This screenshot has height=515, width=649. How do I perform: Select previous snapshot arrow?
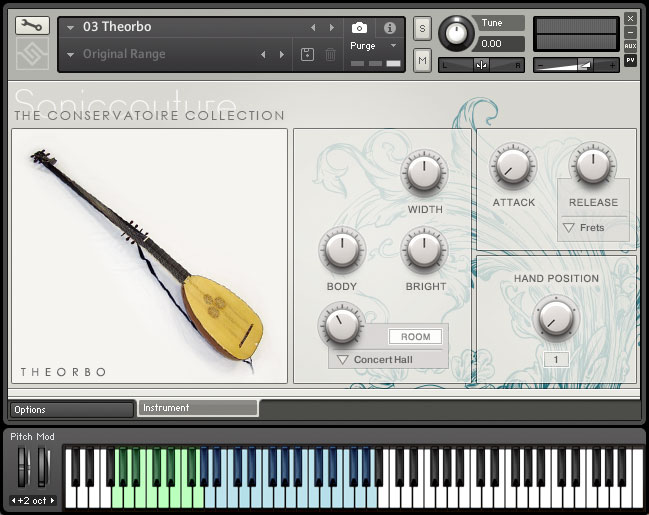263,54
